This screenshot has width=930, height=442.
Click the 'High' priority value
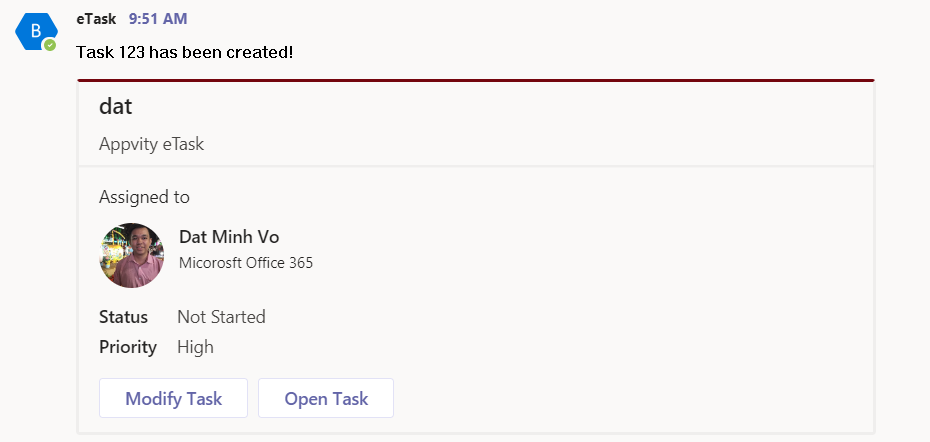(x=195, y=347)
